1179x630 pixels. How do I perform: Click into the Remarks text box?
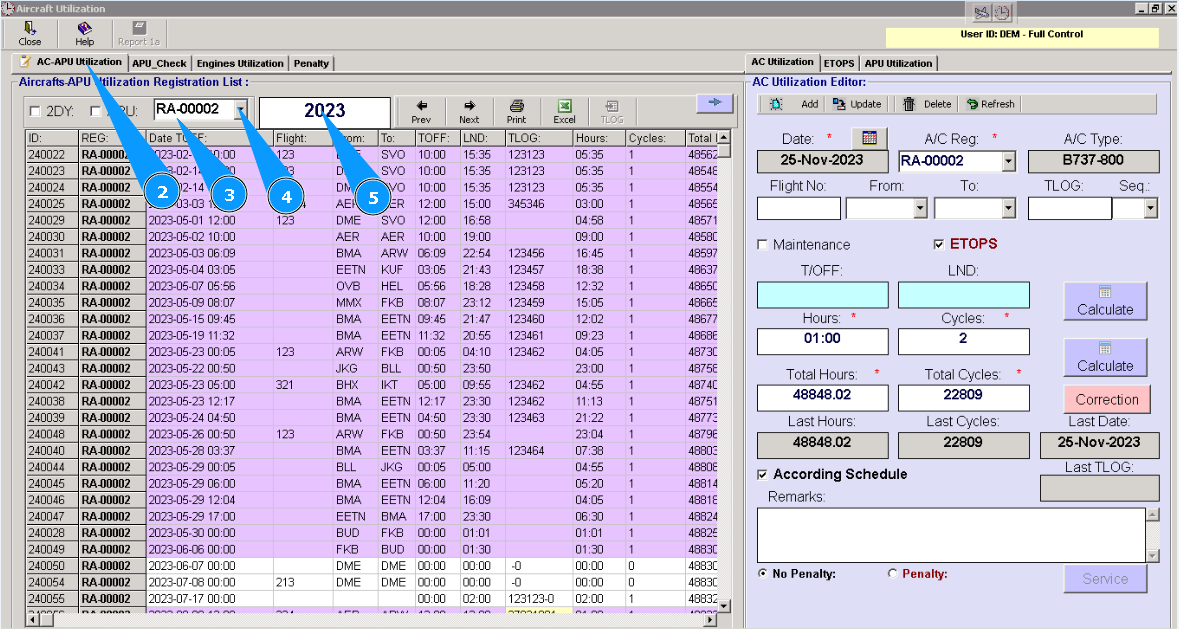[x=950, y=535]
